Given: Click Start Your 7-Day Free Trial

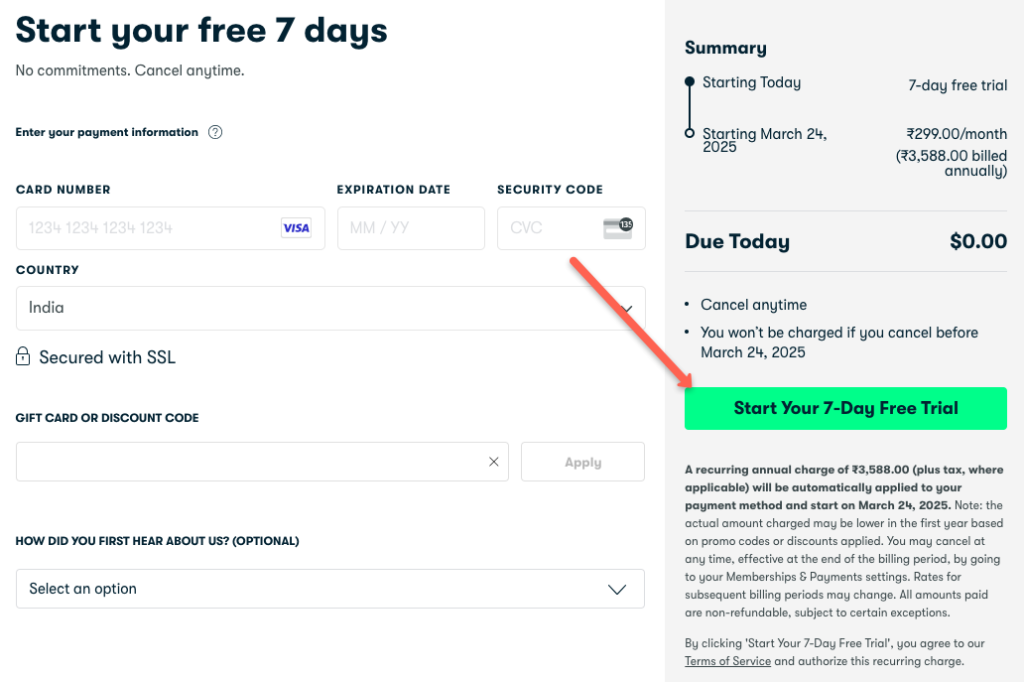Looking at the screenshot, I should coord(845,408).
